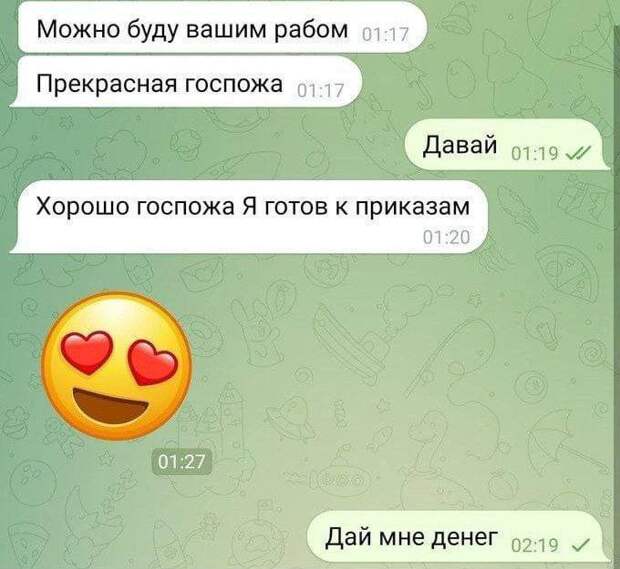Select message Хорошо госпожа Я готов к приказам
Viewport: 620px width, 569px height.
tap(249, 217)
